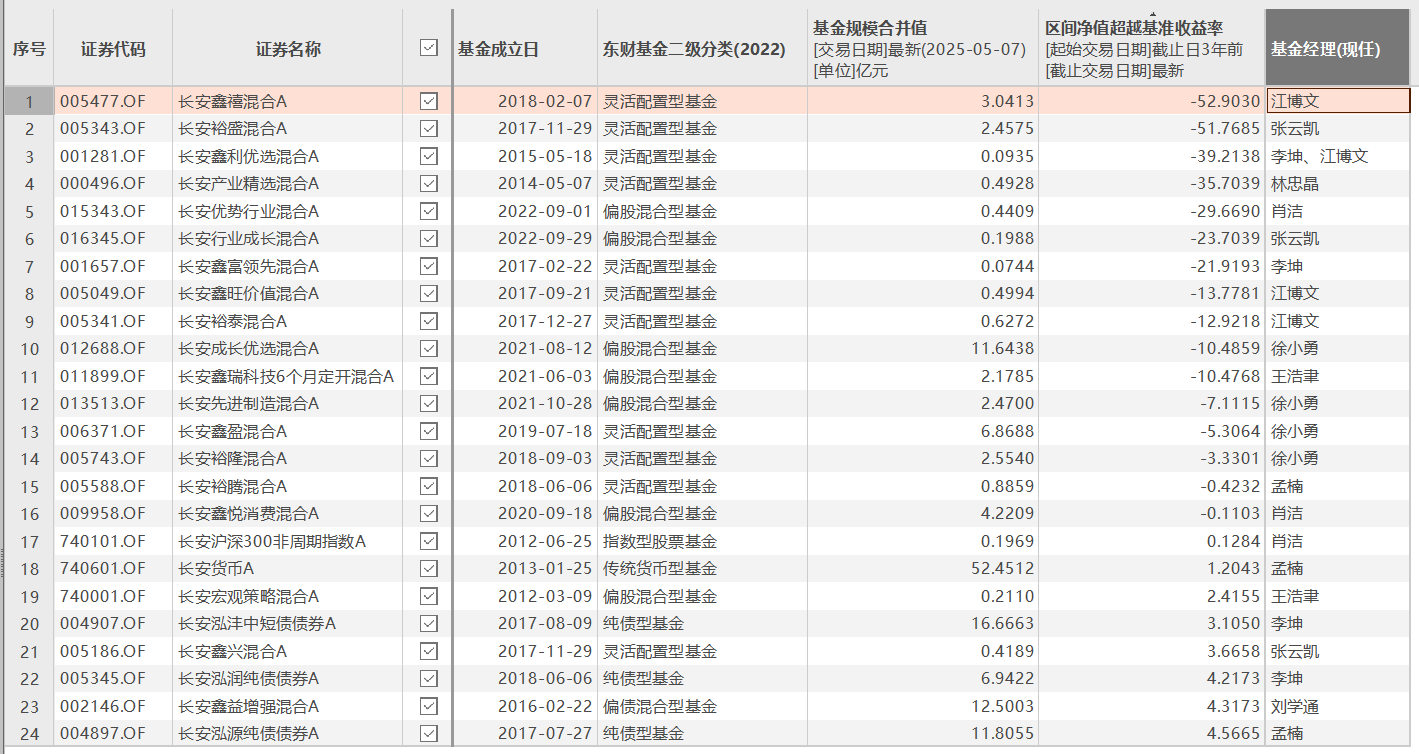Click the 东财基金二级分类(2022) column header
The image size is (1419, 754).
[702, 48]
